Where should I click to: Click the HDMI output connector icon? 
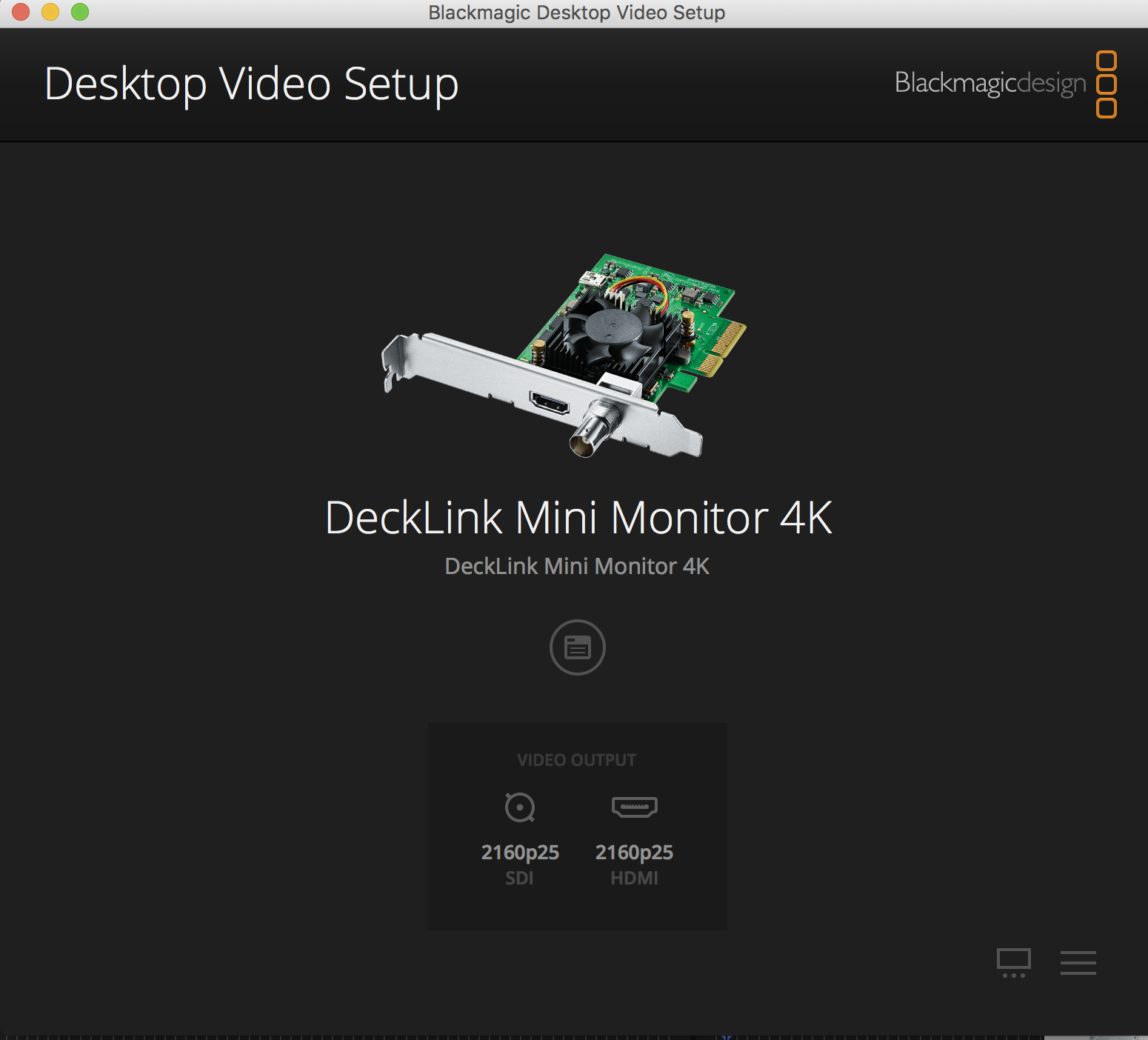pyautogui.click(x=635, y=807)
